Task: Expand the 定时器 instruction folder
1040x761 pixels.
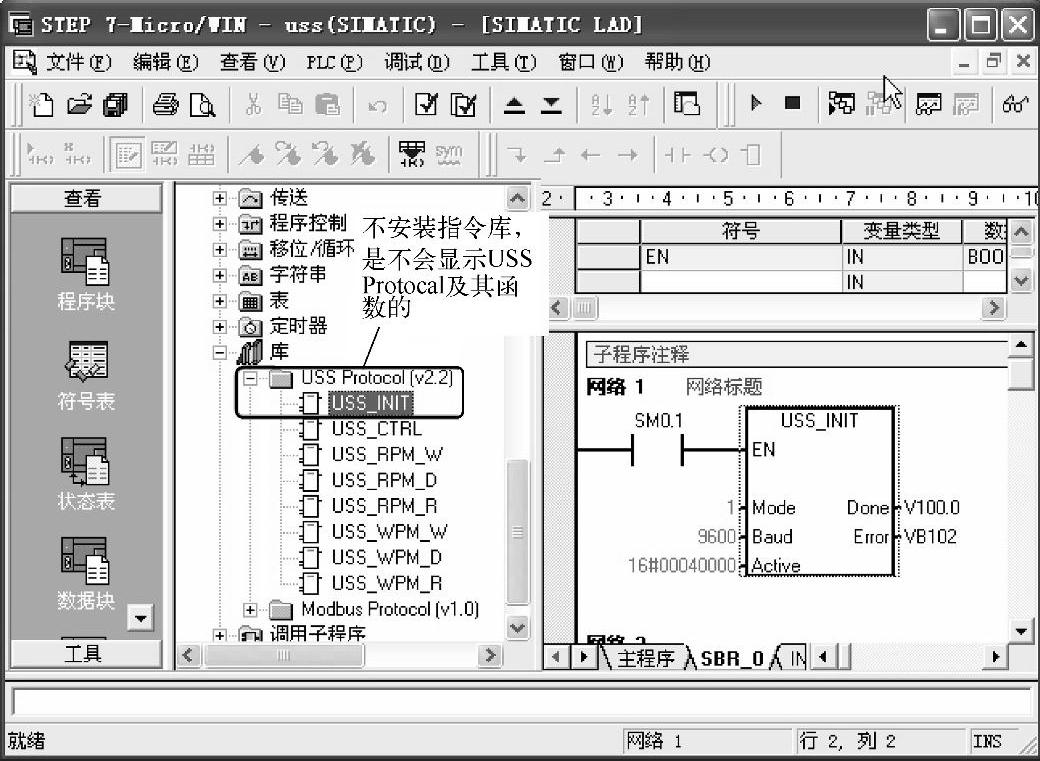Action: (x=220, y=326)
